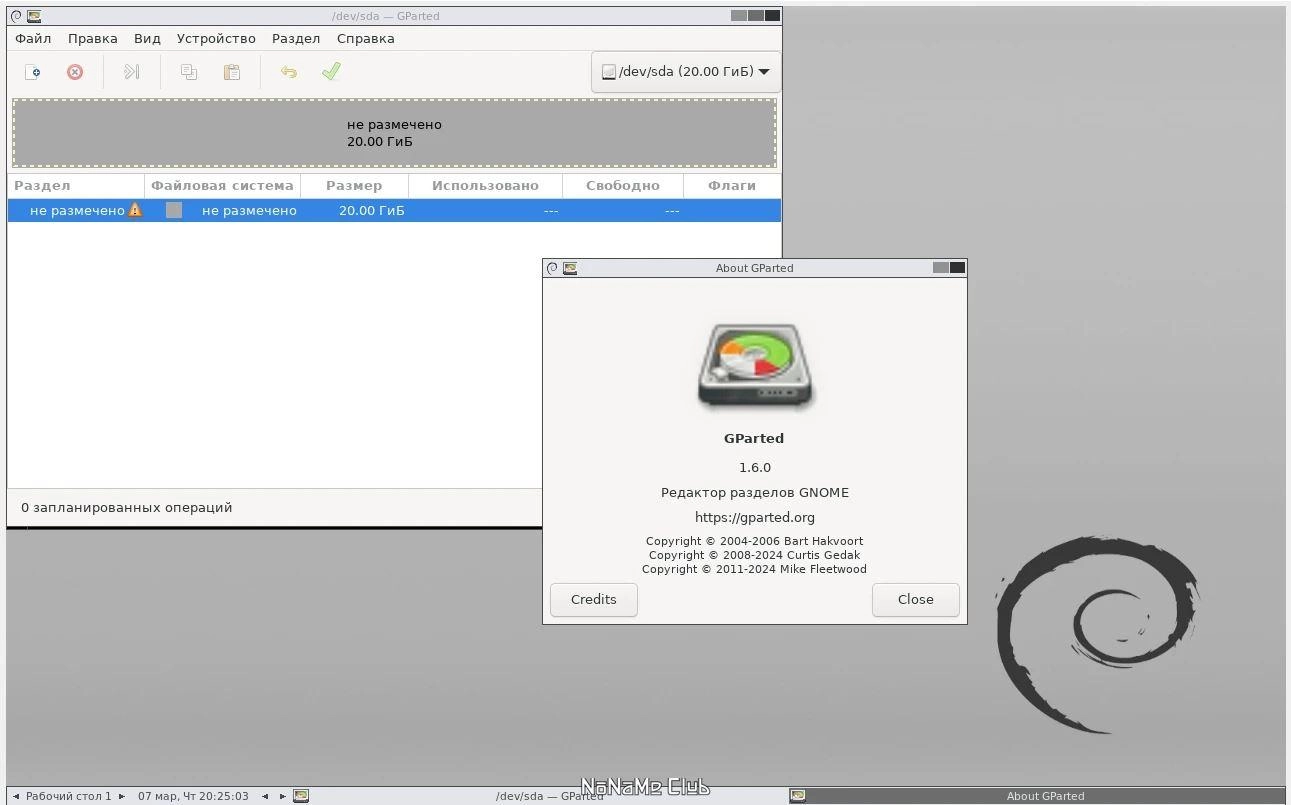Click the Debian swirl icon in GParted titlebar
Screen dimensions: 1291x805
[16, 16]
